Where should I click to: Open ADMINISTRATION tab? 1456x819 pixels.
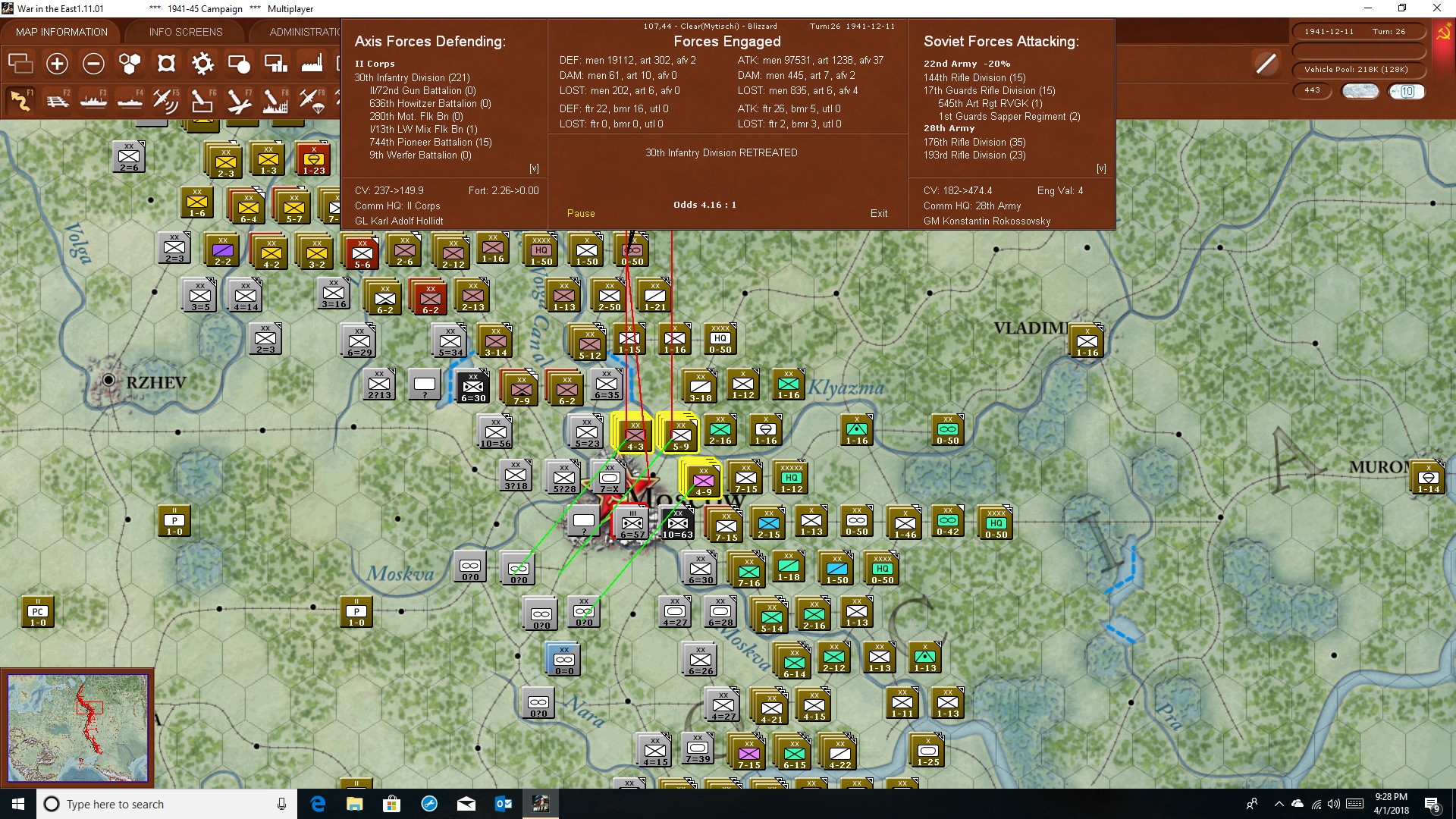click(303, 32)
